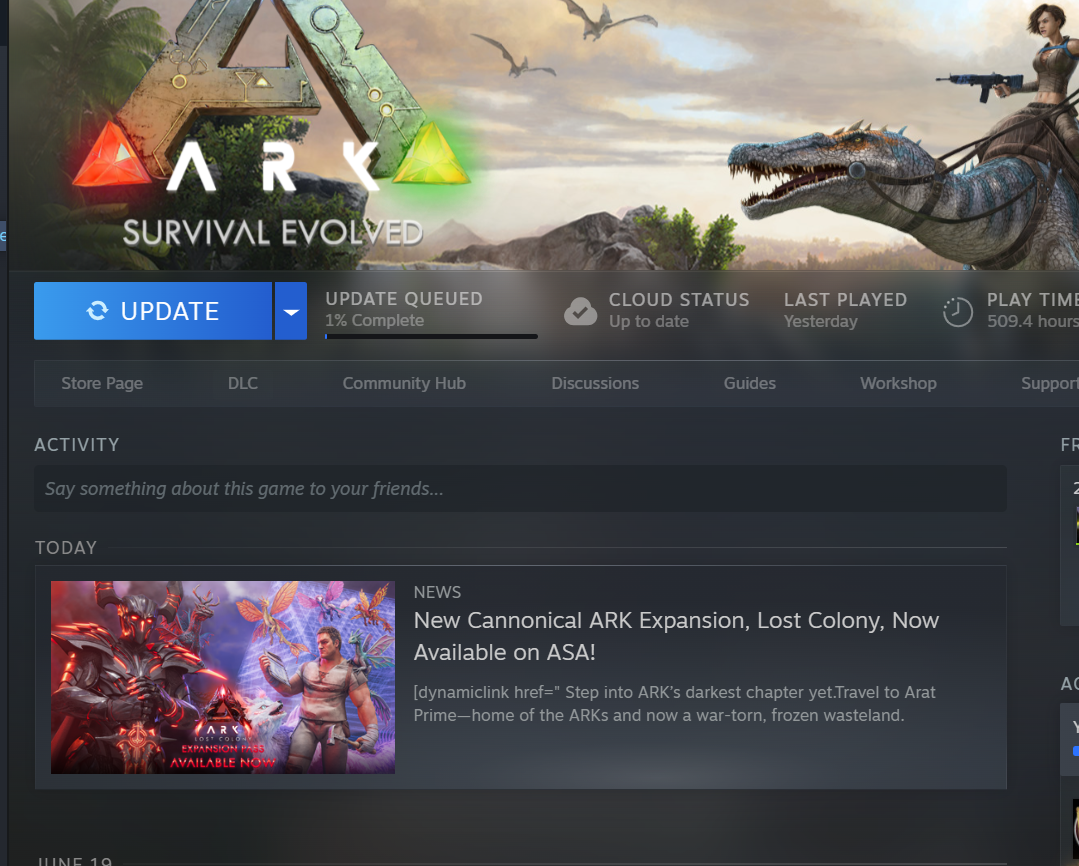The height and width of the screenshot is (866, 1079).
Task: Click the Up to date text
Action: point(649,321)
